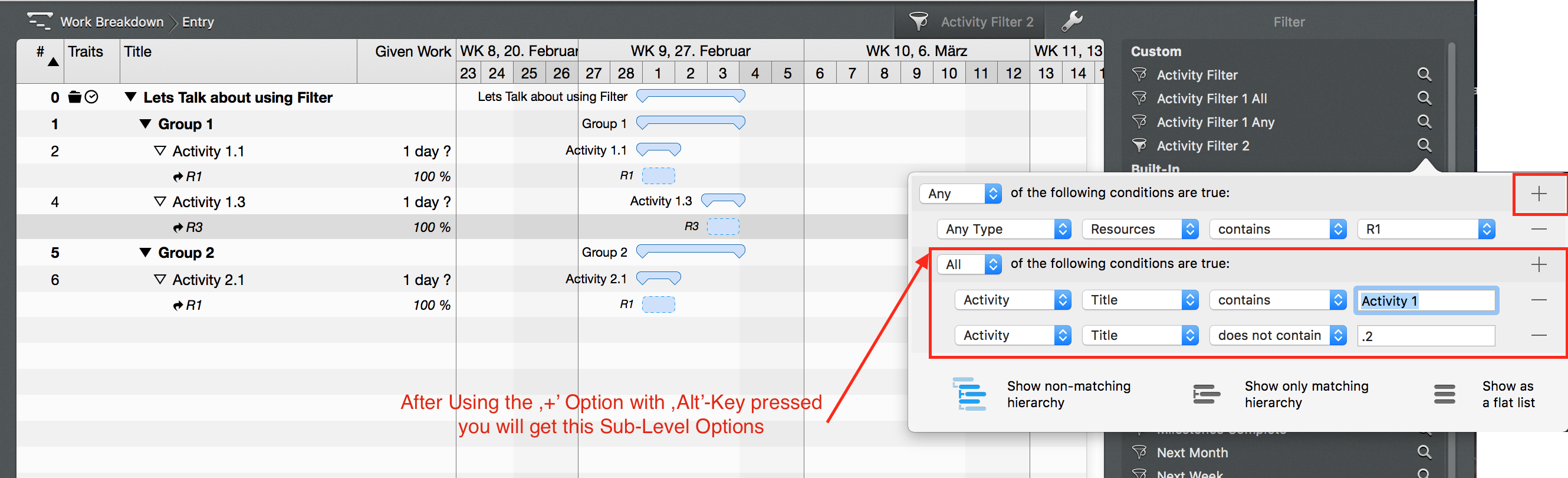Enable Show only matching hierarchy

1206,394
